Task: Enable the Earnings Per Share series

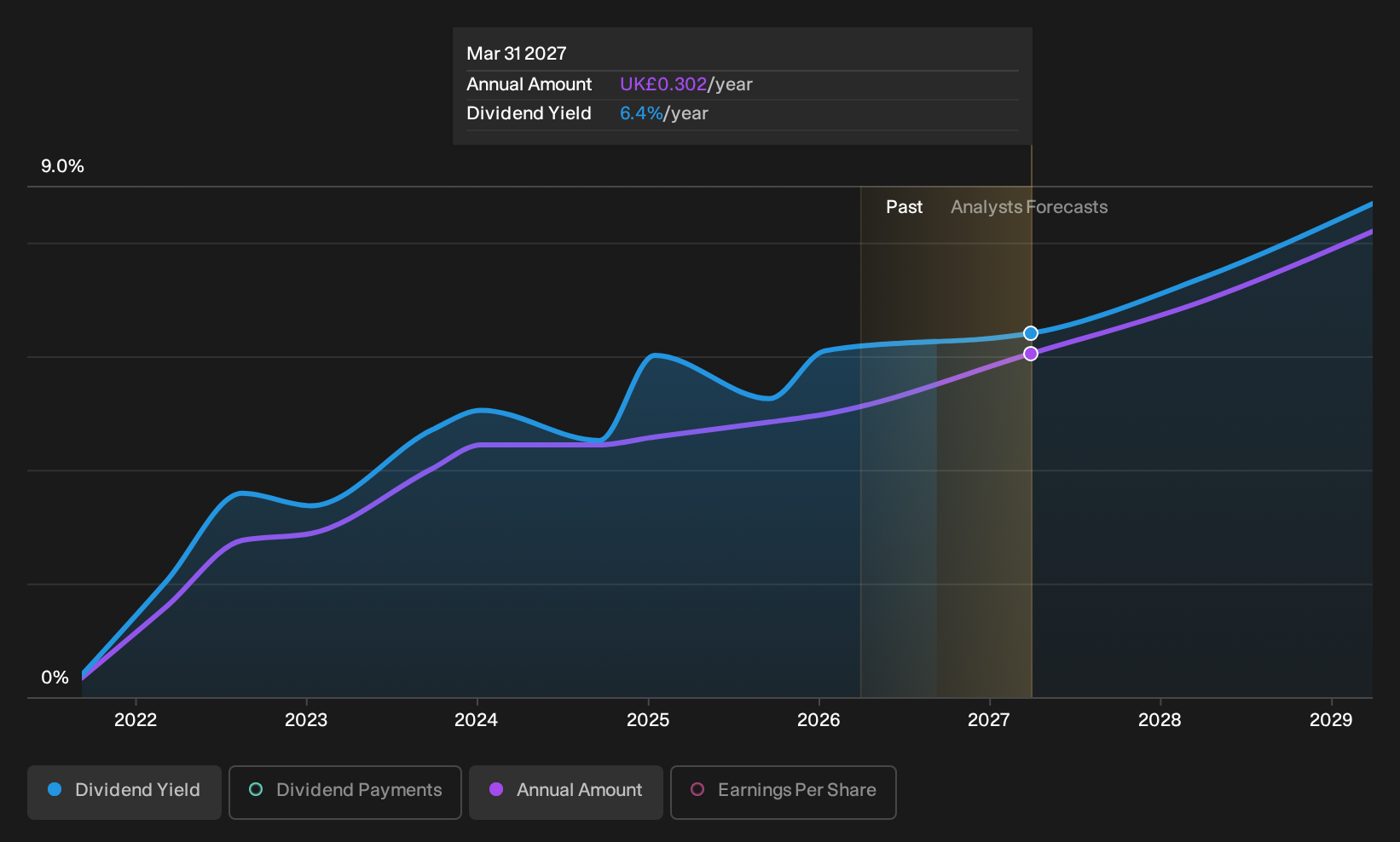Action: (784, 793)
